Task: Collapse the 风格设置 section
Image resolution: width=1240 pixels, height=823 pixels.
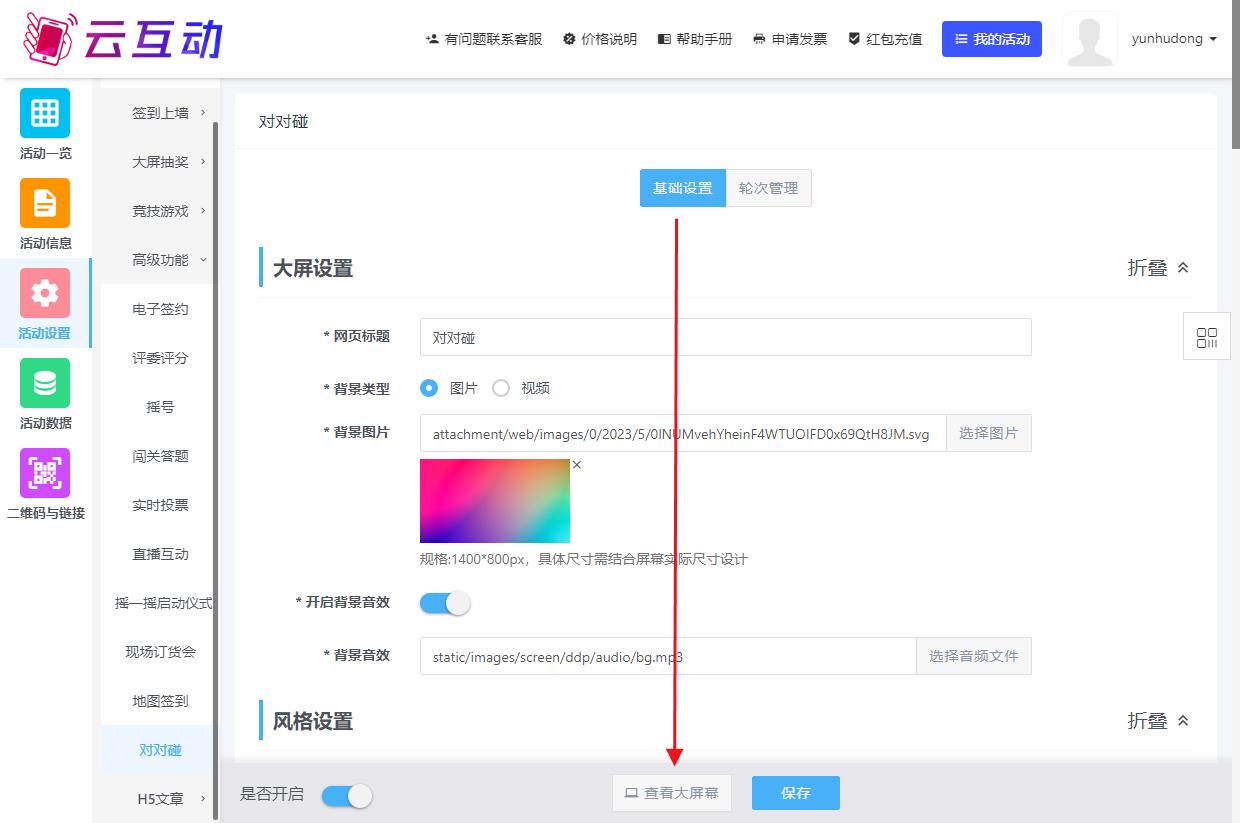Action: [1158, 721]
